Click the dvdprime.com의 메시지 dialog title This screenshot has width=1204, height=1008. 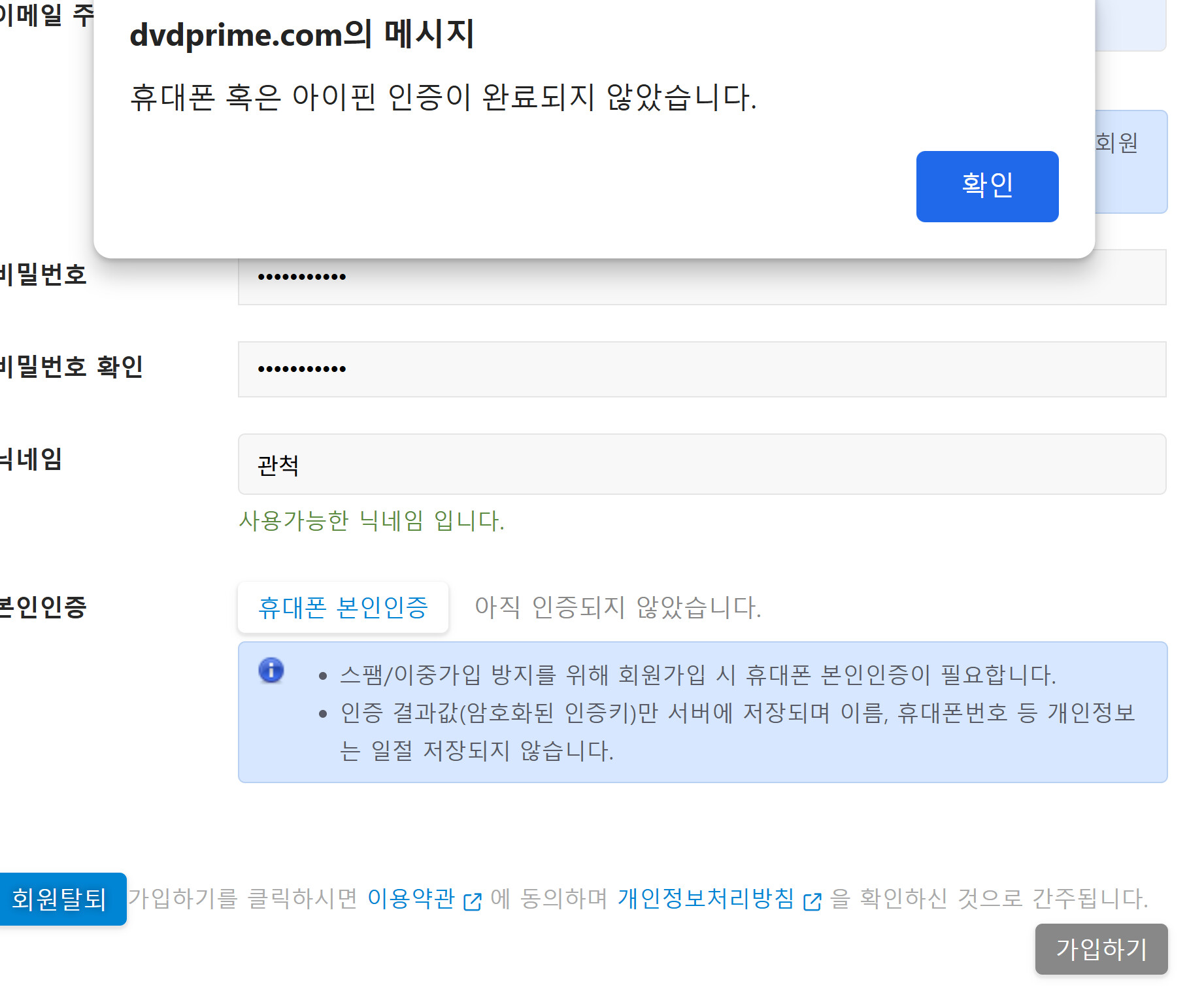301,34
